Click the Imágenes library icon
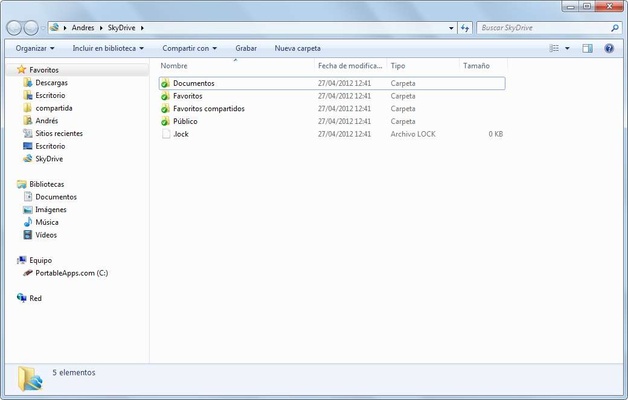Viewport: 628px width, 400px height. (28, 209)
